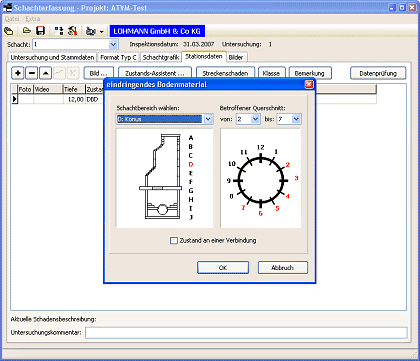This screenshot has width=420, height=361.
Task: Select clock position 10 on diagram
Action: click(x=232, y=164)
